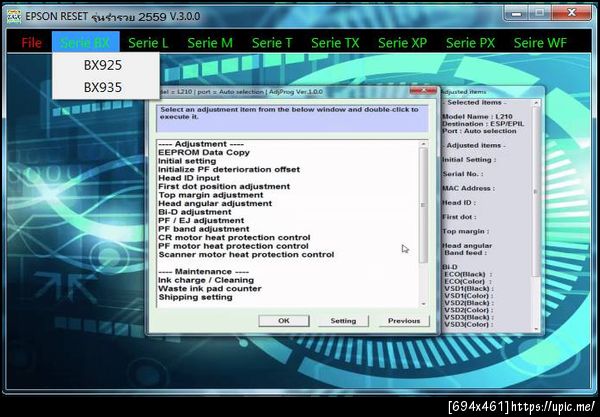600x417 pixels.
Task: Click the OK button in AdjProg
Action: (x=284, y=321)
